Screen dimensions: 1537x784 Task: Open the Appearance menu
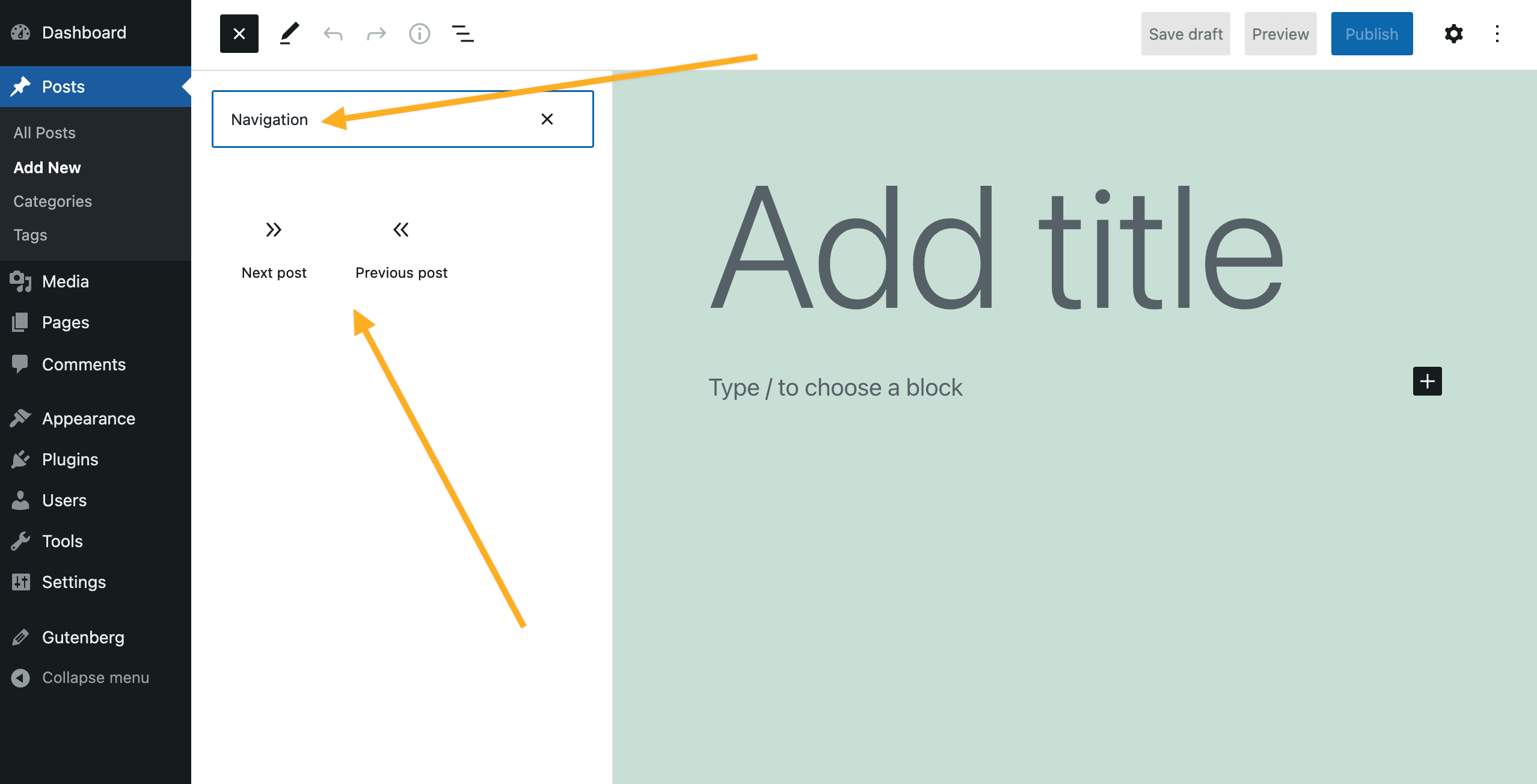(x=88, y=418)
